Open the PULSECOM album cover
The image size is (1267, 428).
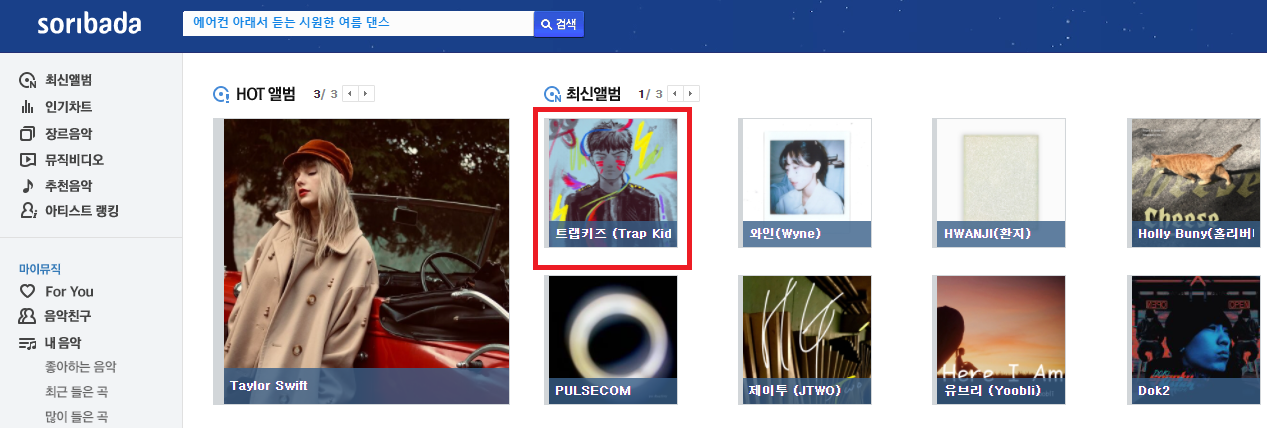click(612, 340)
